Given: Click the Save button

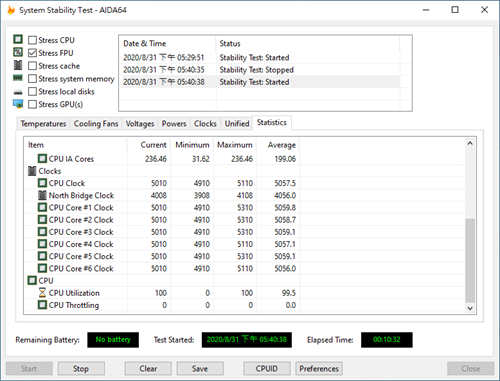Looking at the screenshot, I should pos(200,369).
